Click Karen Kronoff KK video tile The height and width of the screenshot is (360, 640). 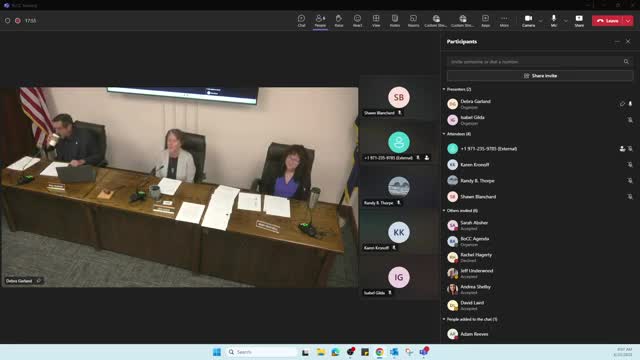click(399, 233)
